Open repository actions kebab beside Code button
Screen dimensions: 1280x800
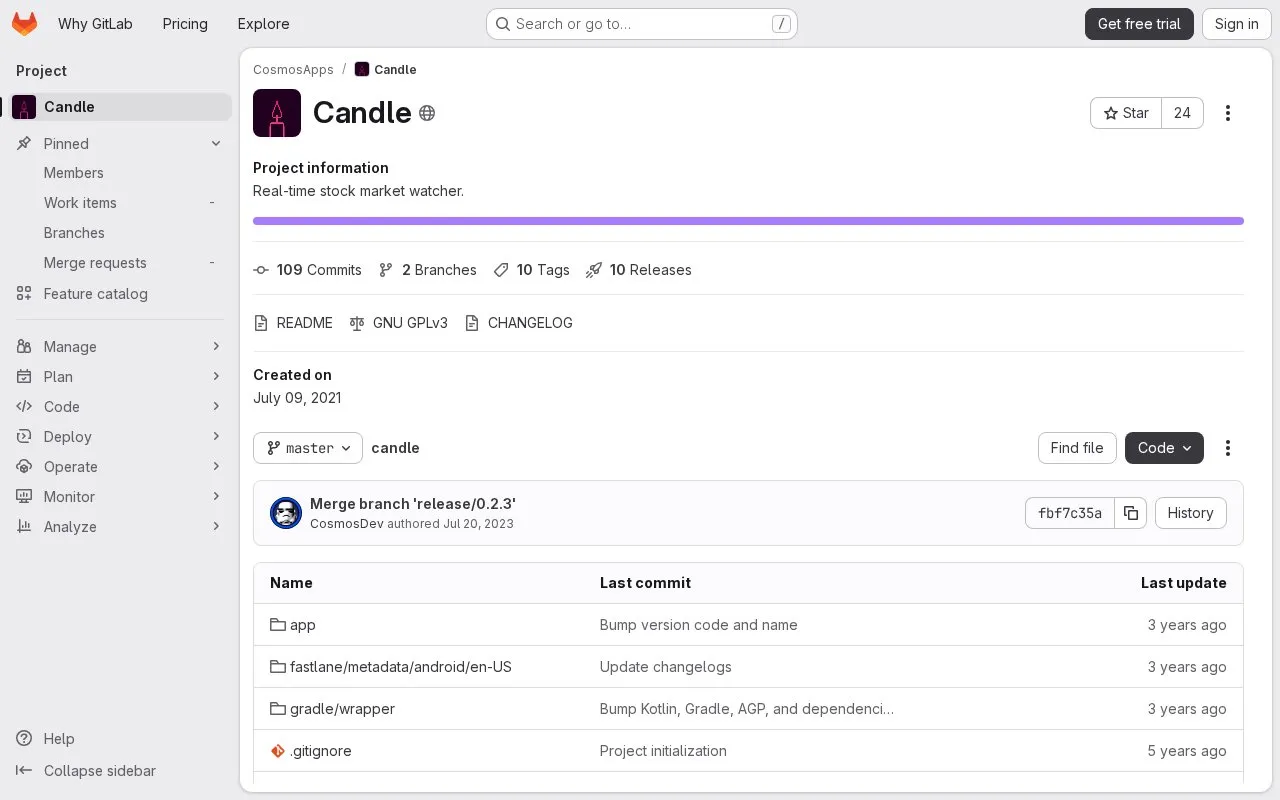pyautogui.click(x=1228, y=448)
